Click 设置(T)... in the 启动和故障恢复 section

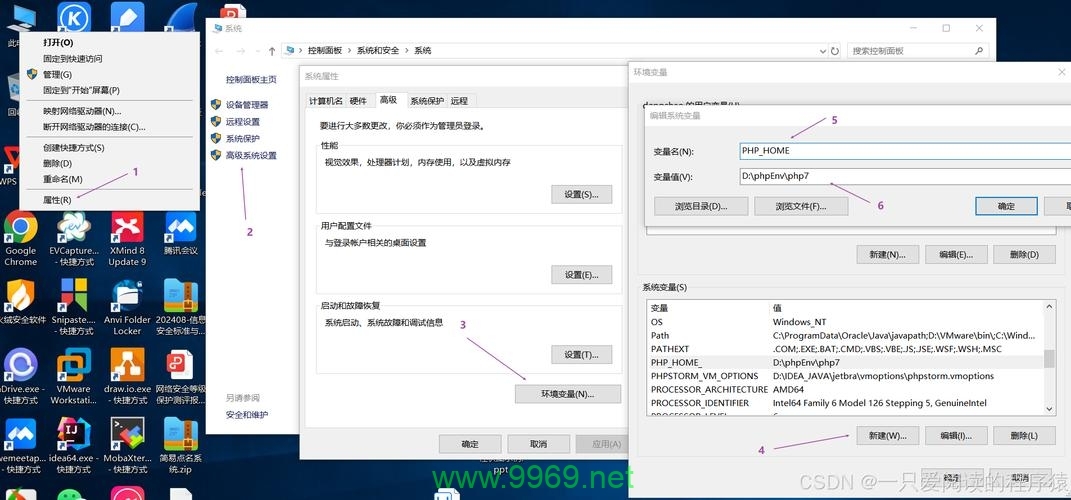[581, 355]
